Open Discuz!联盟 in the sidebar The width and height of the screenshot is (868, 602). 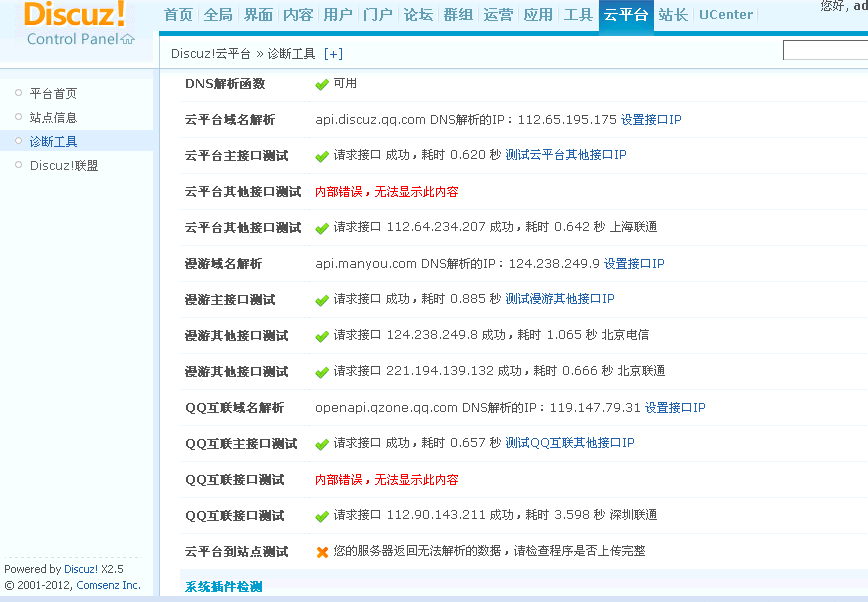[x=64, y=166]
